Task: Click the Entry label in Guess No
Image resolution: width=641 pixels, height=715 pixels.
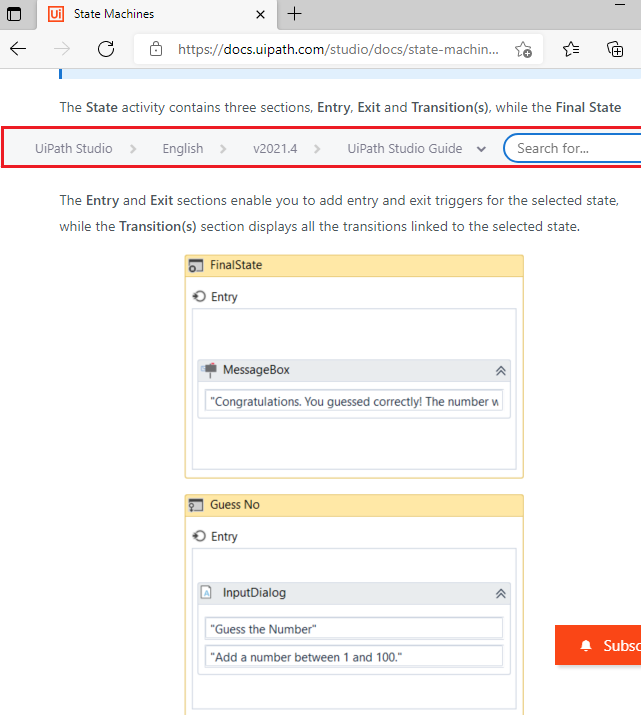Action: pos(224,537)
